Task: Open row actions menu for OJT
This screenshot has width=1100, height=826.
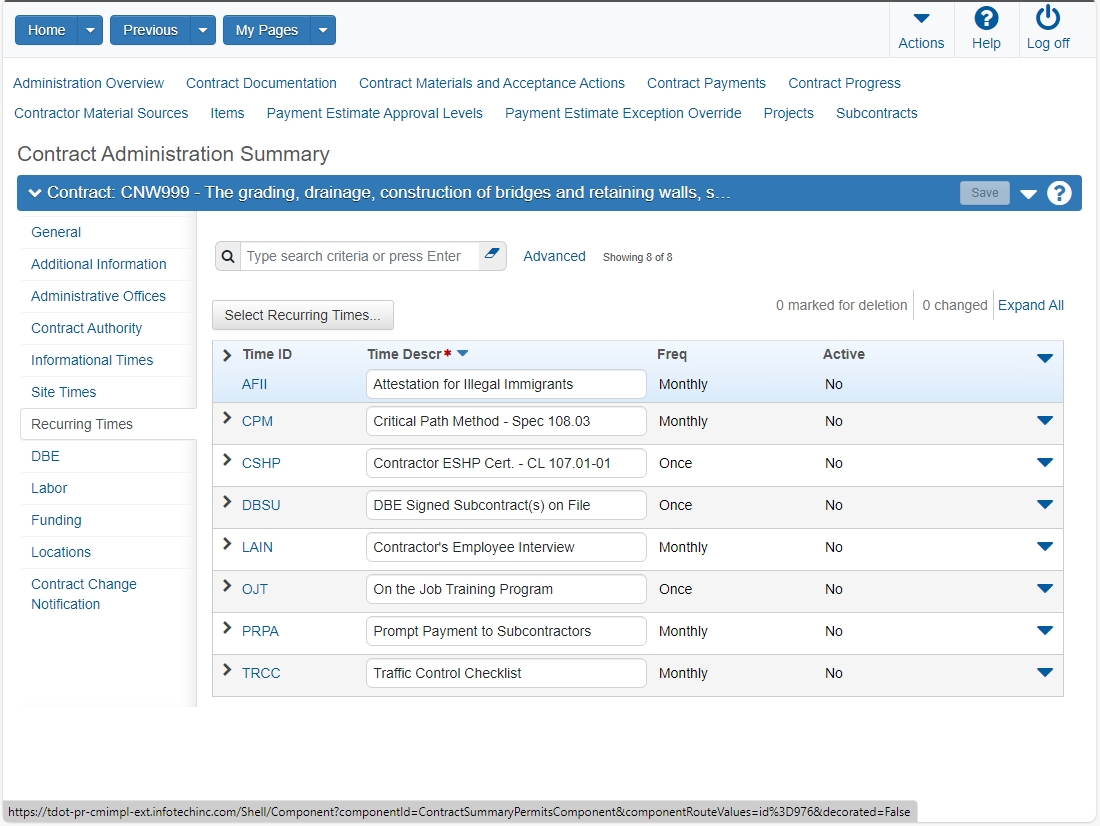Action: 1045,589
